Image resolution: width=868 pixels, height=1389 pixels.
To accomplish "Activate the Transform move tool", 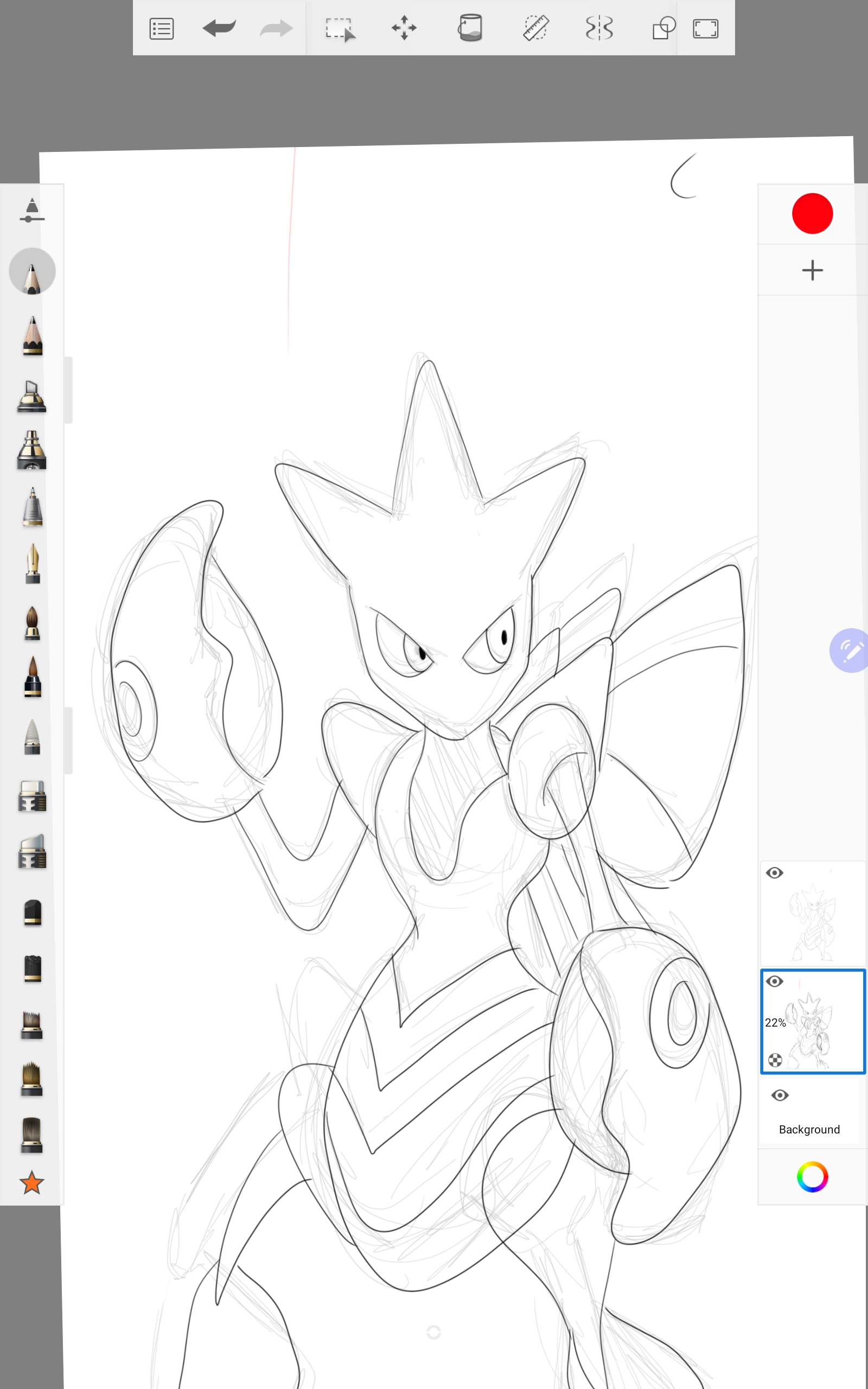I will click(404, 28).
